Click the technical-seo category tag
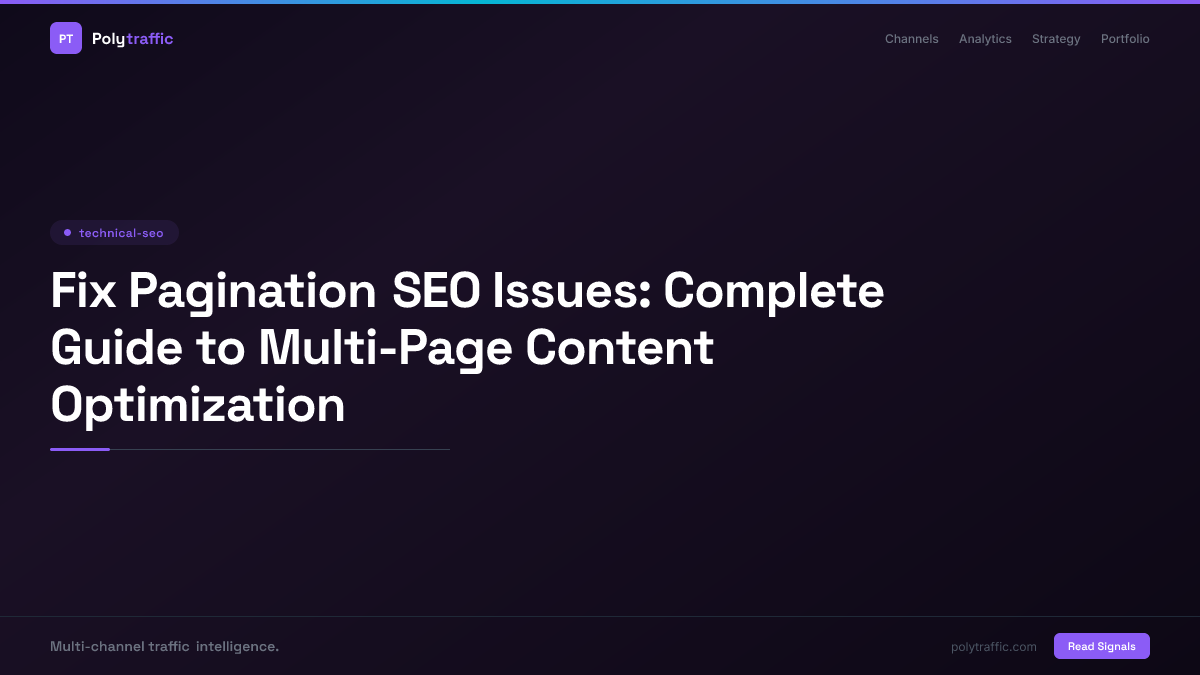This screenshot has width=1200, height=675. click(x=114, y=233)
